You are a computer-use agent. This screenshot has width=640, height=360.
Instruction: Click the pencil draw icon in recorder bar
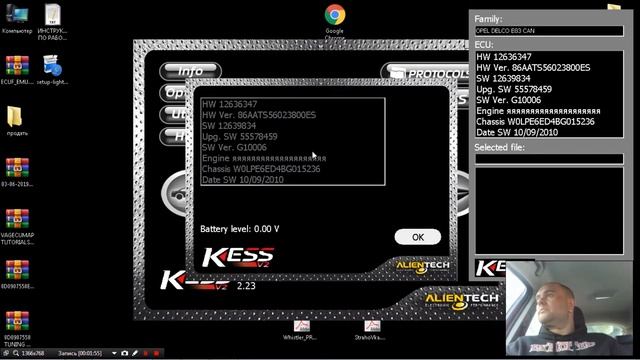(x=135, y=353)
